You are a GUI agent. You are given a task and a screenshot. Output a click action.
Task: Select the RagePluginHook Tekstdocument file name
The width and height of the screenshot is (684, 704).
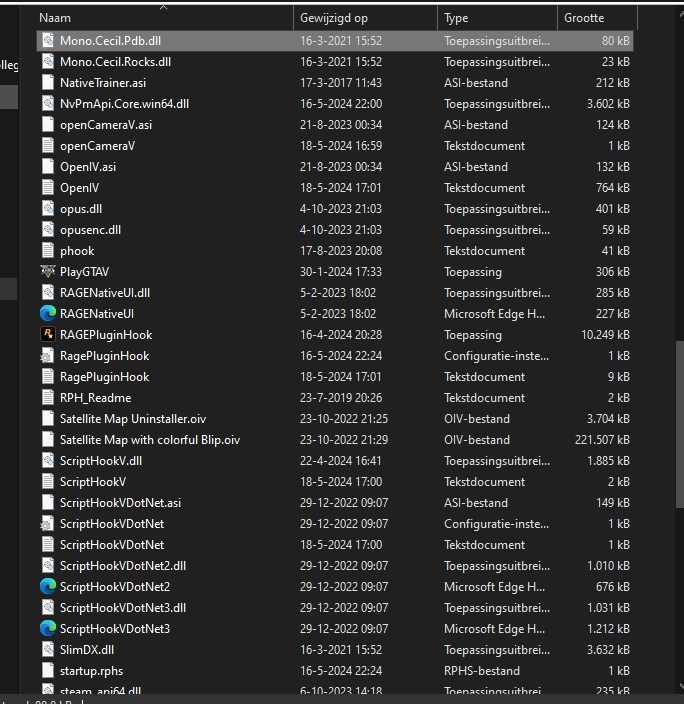[x=105, y=377]
